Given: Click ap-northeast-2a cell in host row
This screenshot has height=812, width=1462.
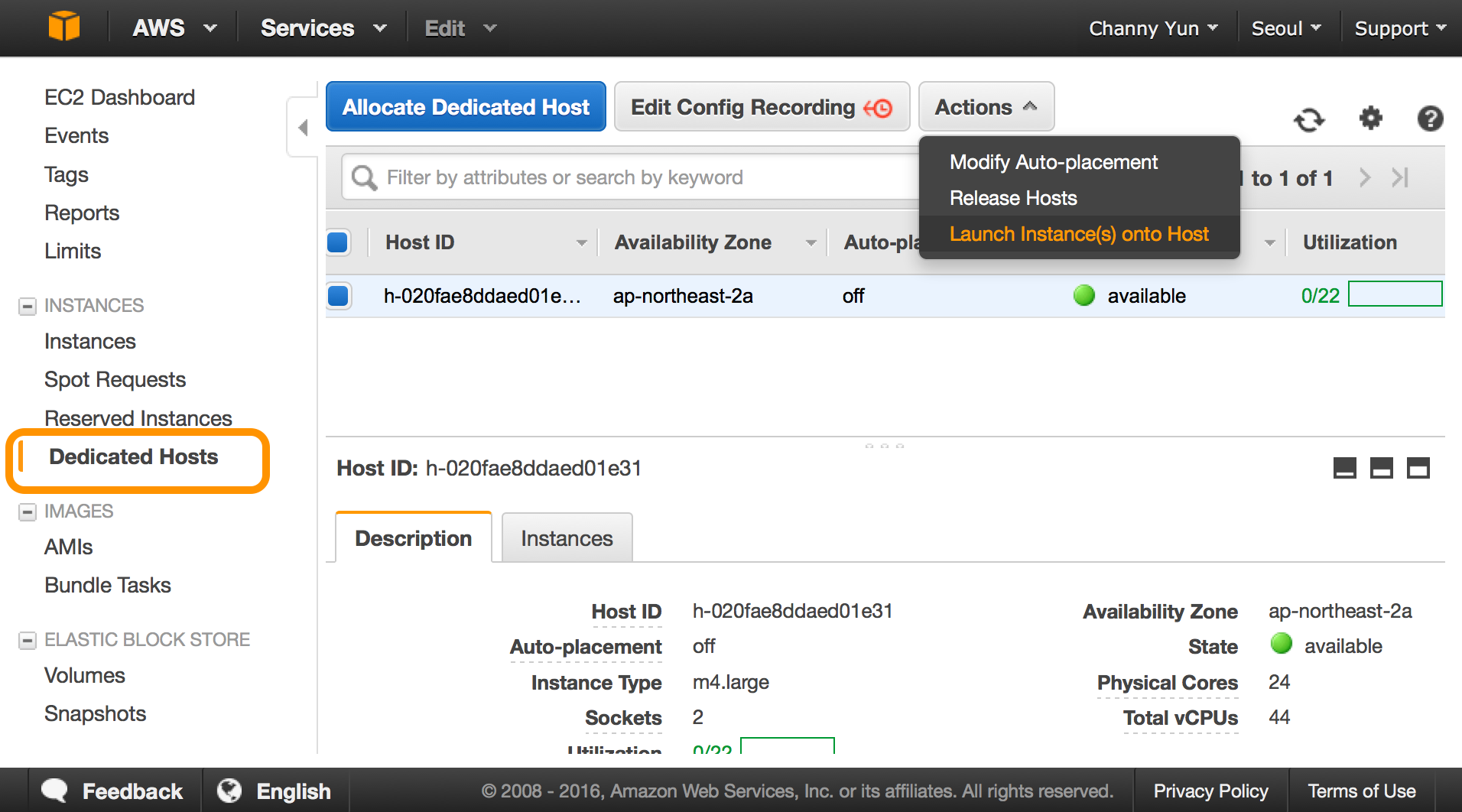Looking at the screenshot, I should (x=683, y=296).
